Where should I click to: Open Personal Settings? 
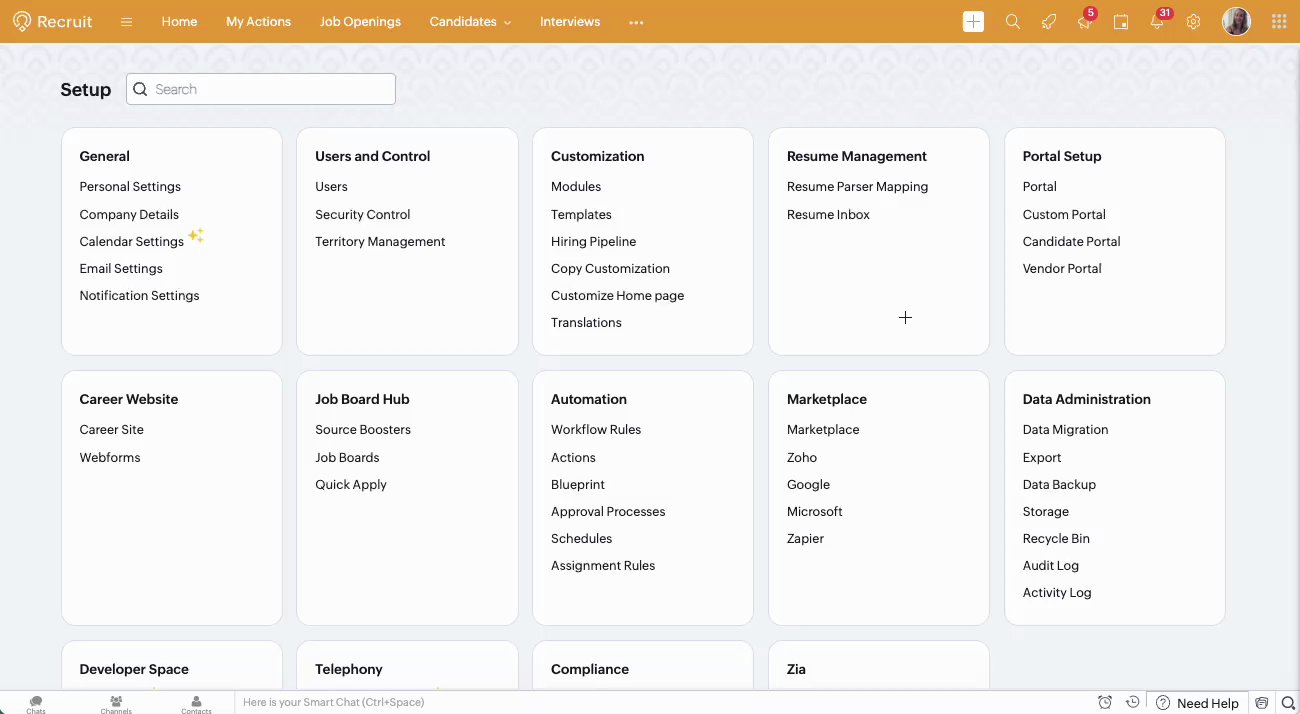pyautogui.click(x=130, y=187)
